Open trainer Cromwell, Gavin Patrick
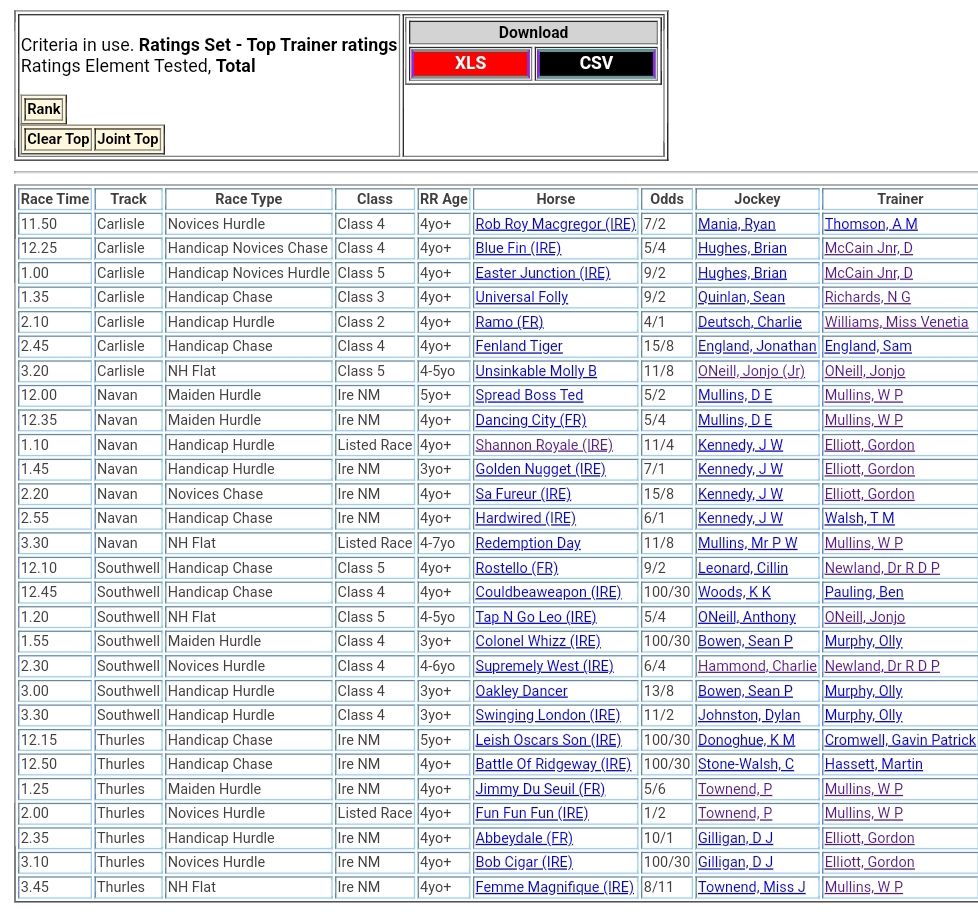978x918 pixels. (x=899, y=740)
